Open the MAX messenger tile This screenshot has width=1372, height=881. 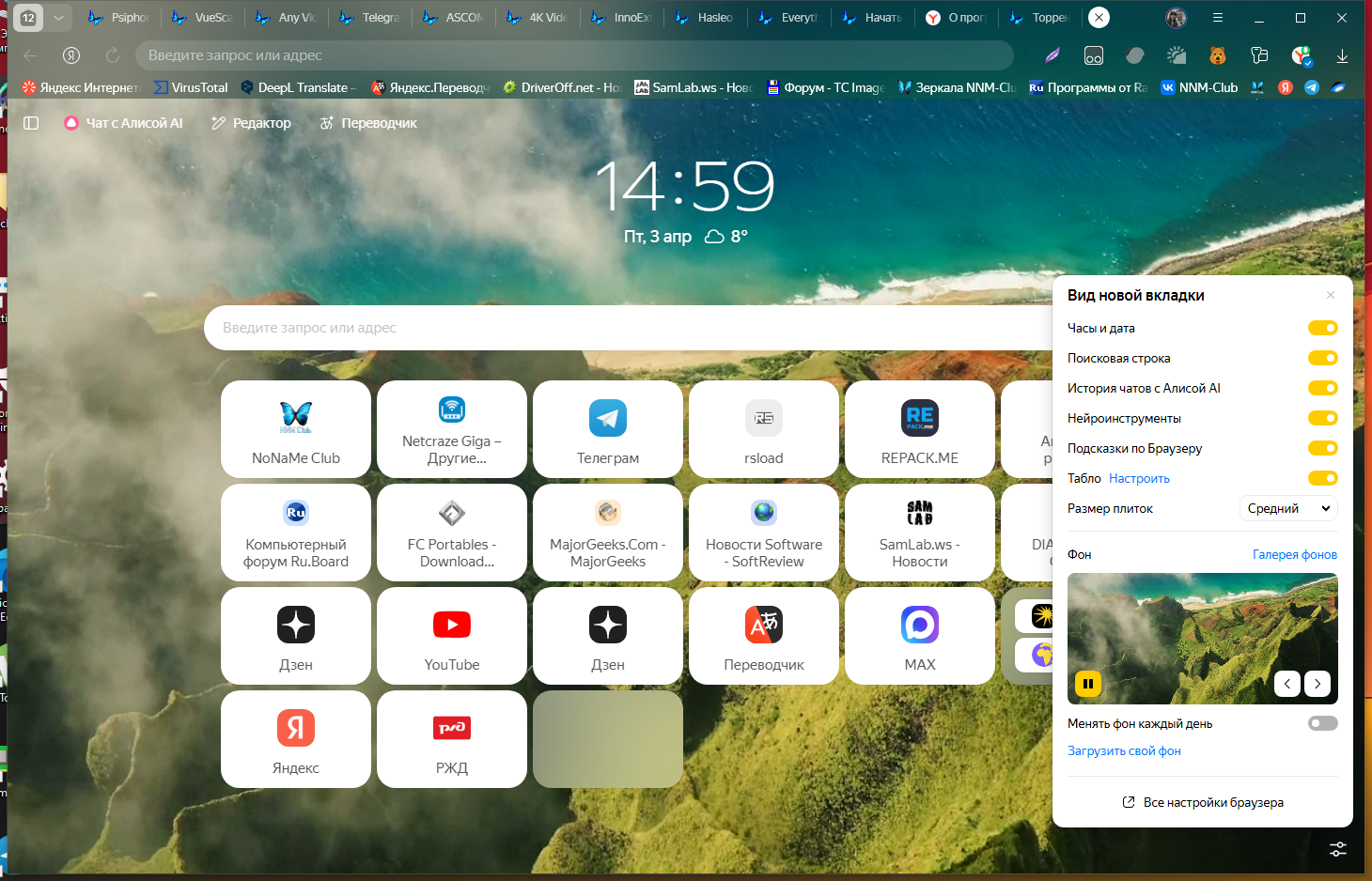pos(920,636)
